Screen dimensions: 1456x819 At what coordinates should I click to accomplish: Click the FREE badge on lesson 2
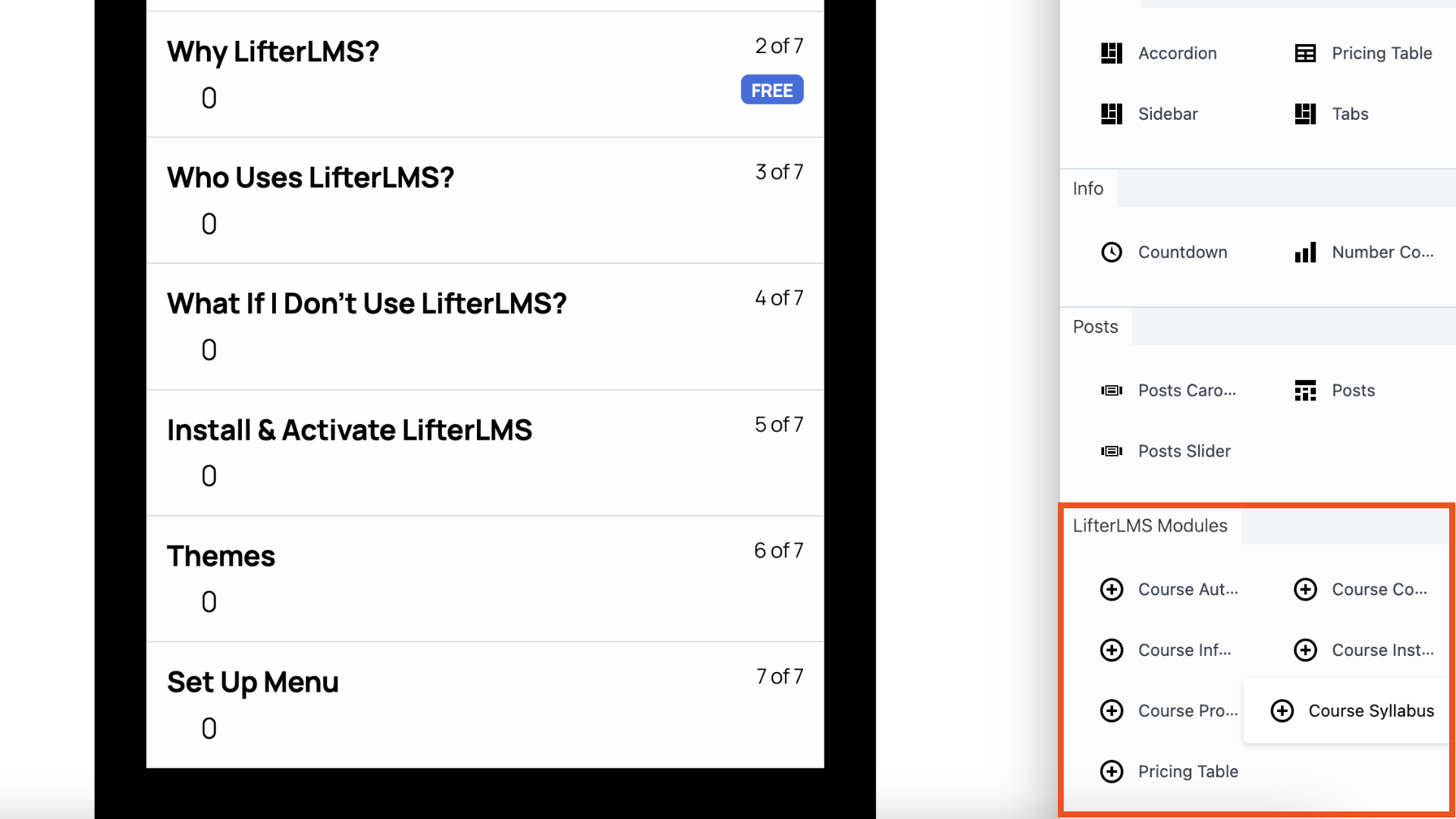click(x=771, y=90)
